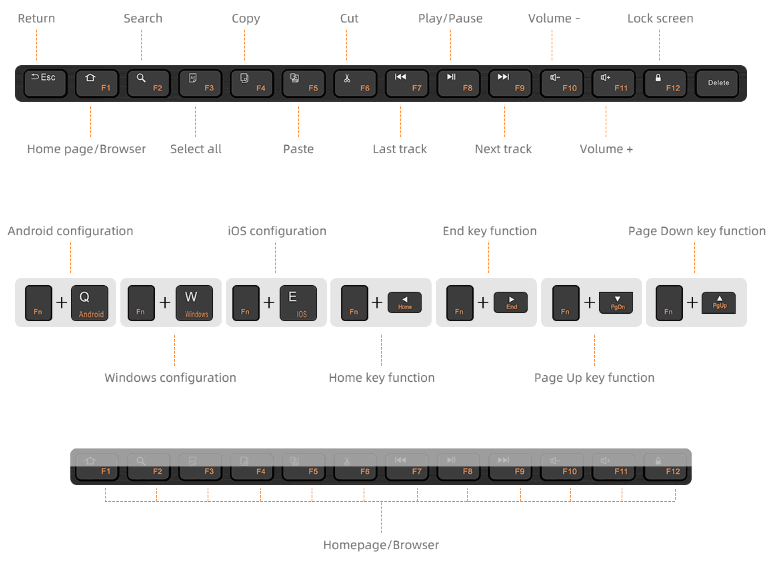Click the "Copy" label
This screenshot has height=573, width=779.
(246, 19)
